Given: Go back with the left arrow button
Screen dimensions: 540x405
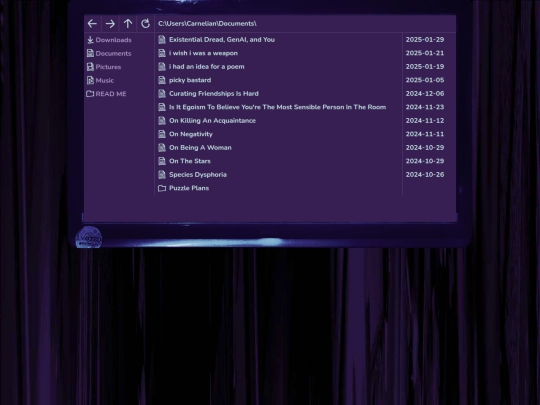Looking at the screenshot, I should tap(92, 24).
